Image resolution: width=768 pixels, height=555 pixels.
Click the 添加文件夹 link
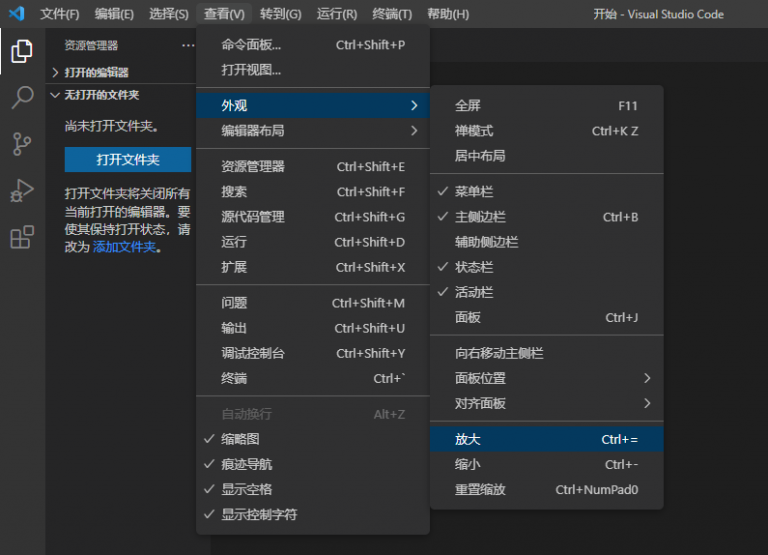tap(124, 247)
